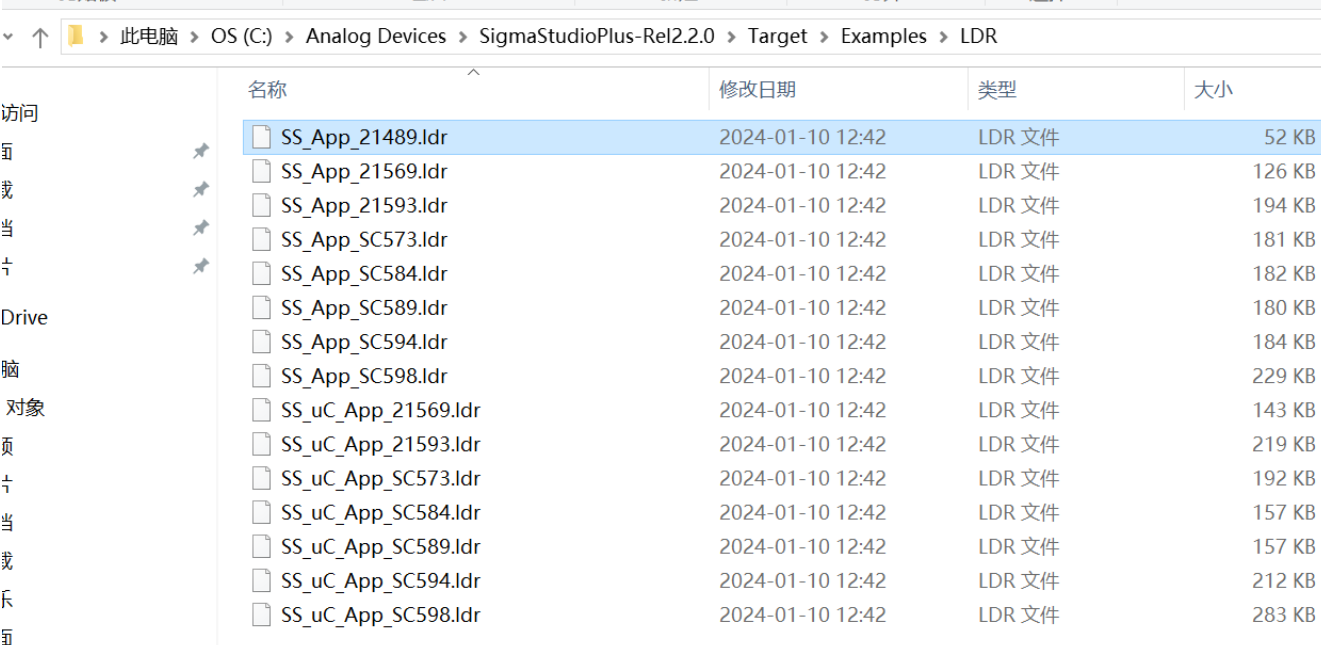1321x645 pixels.
Task: Expand the chevron after Examples breadcrumb
Action: click(943, 37)
